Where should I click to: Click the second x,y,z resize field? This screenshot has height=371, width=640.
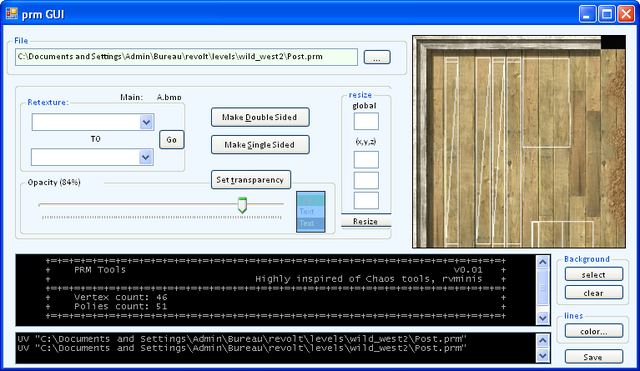coord(366,180)
